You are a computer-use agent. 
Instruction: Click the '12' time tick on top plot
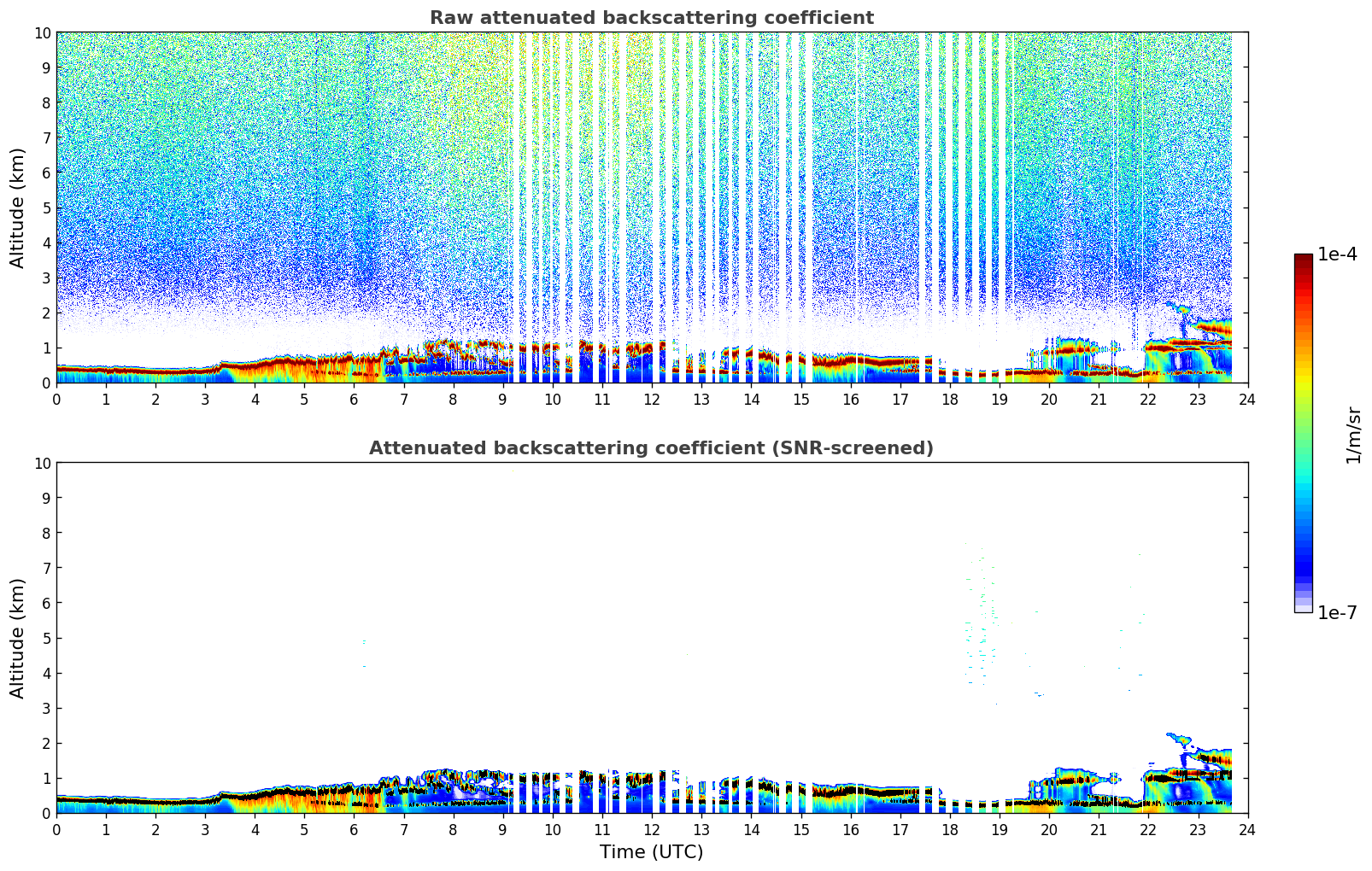pos(652,399)
